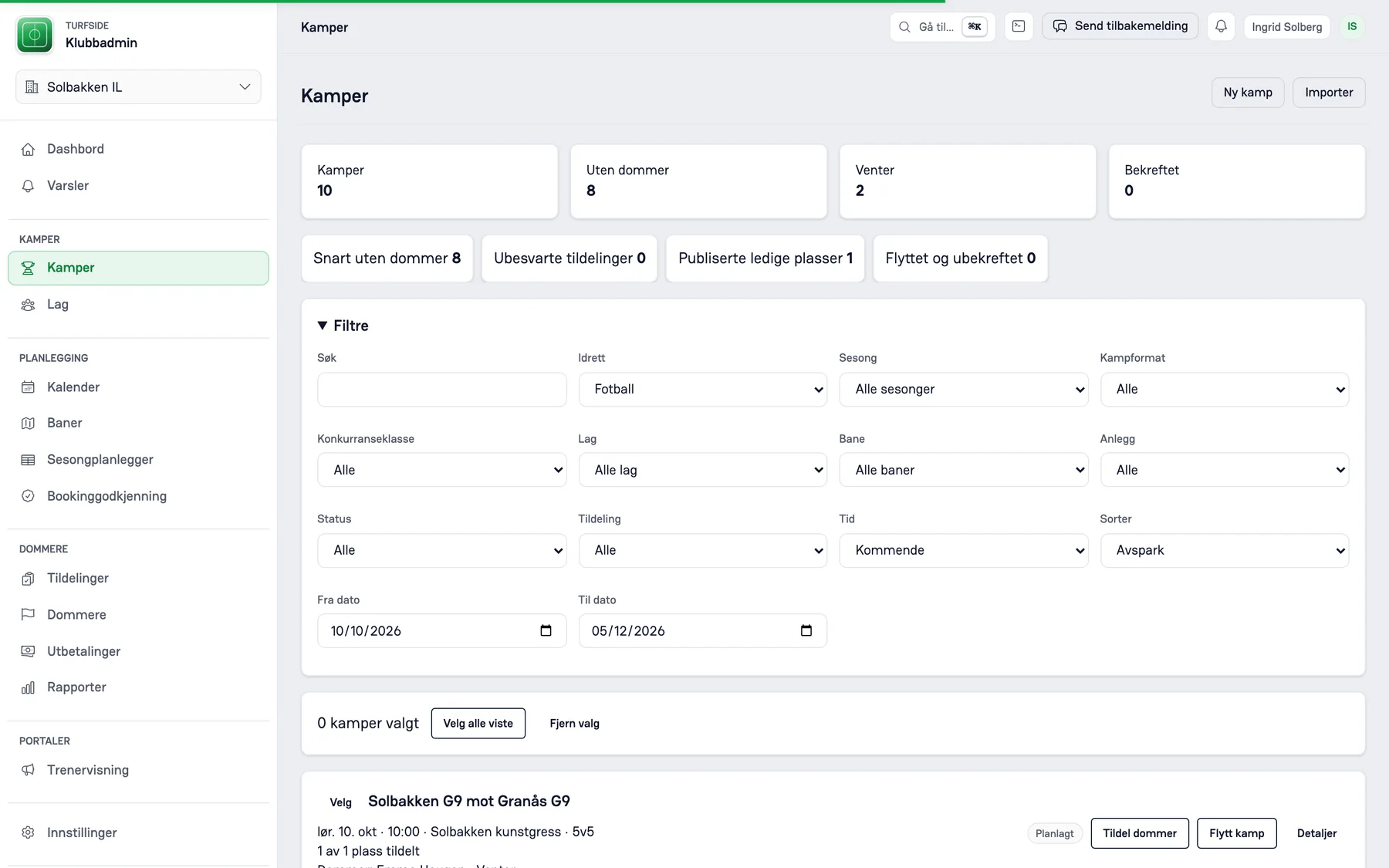The width and height of the screenshot is (1389, 868).
Task: Open the Kampformat dropdown
Action: pyautogui.click(x=1225, y=390)
